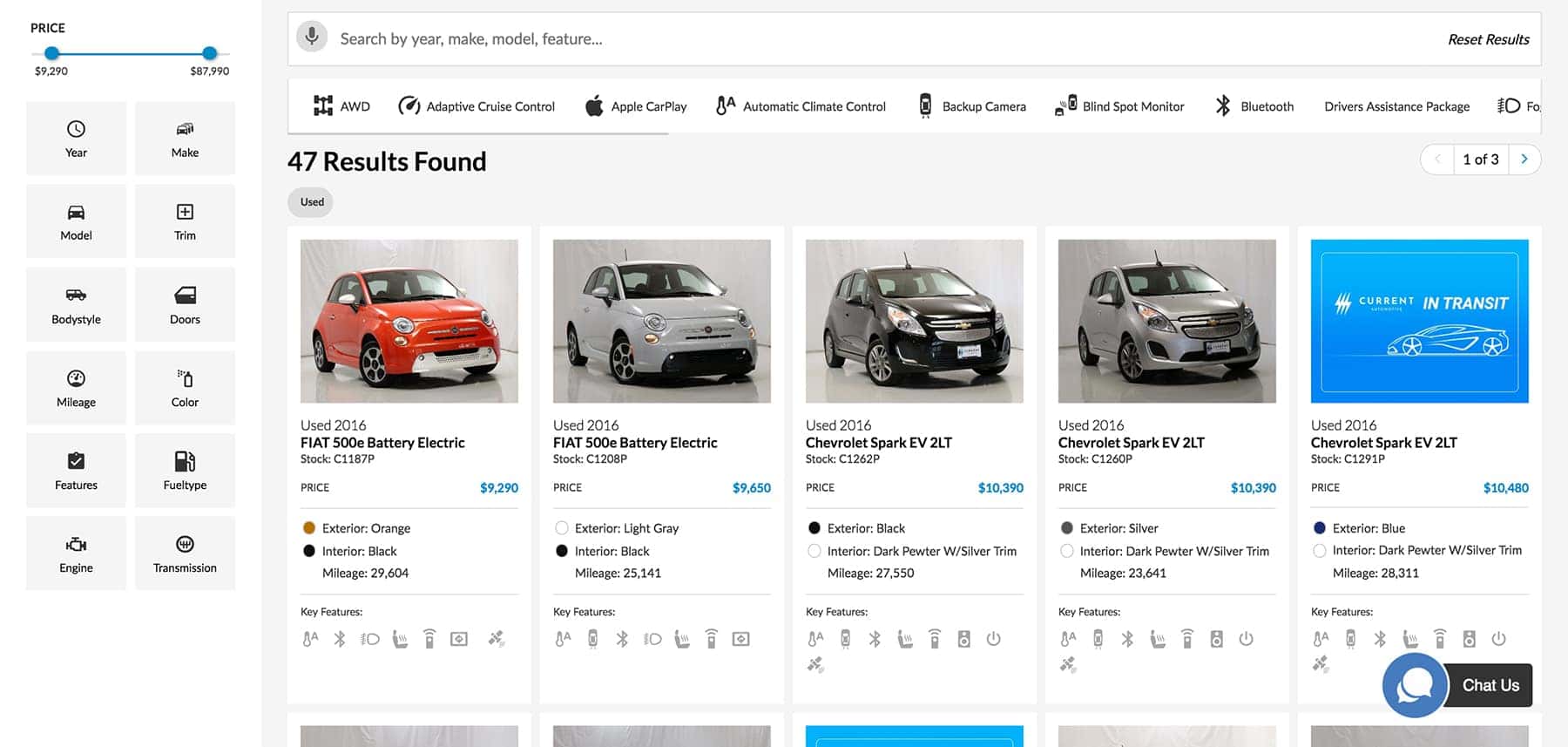Open the Doors filter tile
This screenshot has width=1568, height=747.
[185, 305]
